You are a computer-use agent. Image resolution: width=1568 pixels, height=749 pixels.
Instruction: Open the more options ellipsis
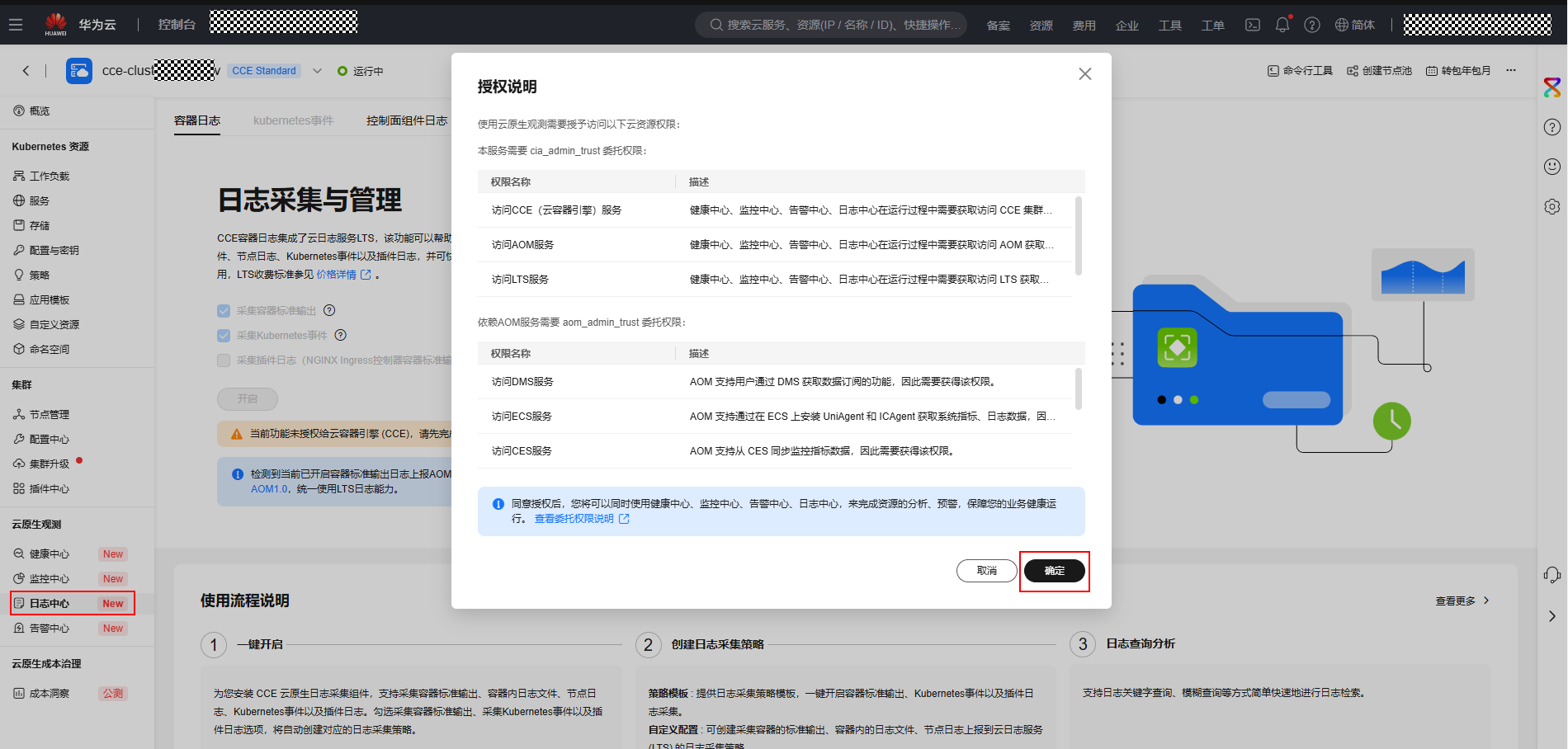point(1511,71)
